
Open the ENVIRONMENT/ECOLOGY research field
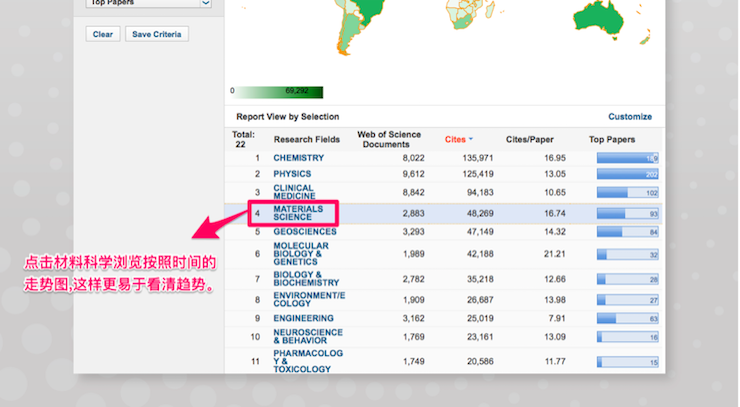click(309, 299)
